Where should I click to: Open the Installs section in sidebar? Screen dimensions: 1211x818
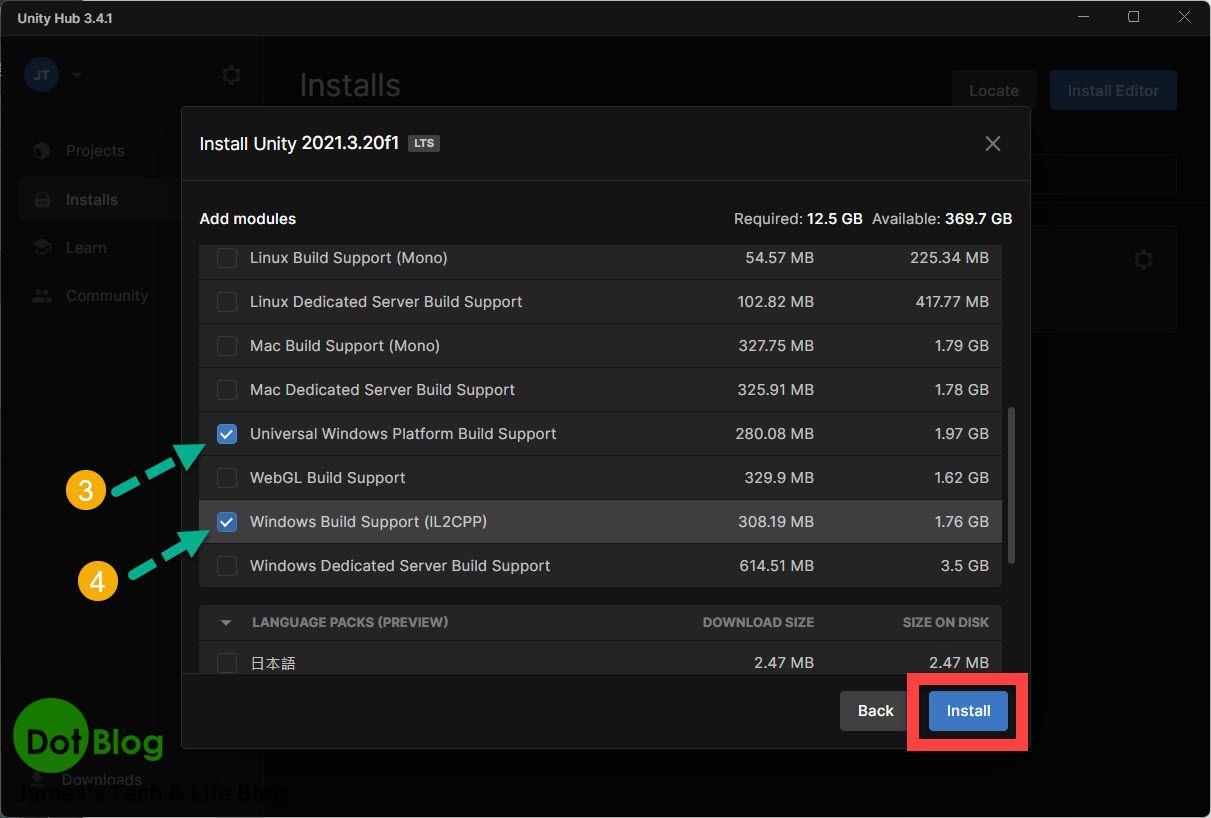(x=92, y=200)
